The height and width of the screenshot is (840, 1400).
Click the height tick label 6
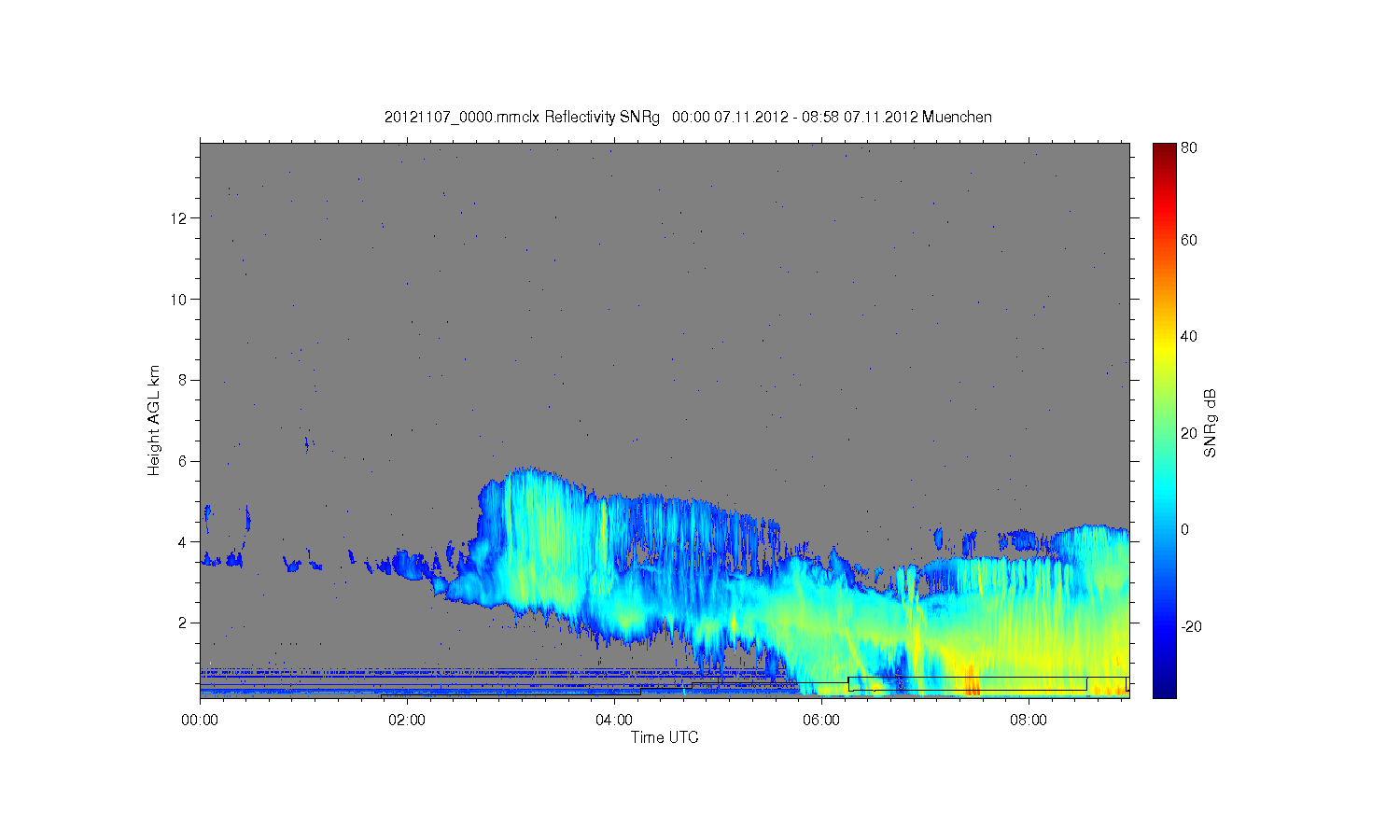pos(184,461)
